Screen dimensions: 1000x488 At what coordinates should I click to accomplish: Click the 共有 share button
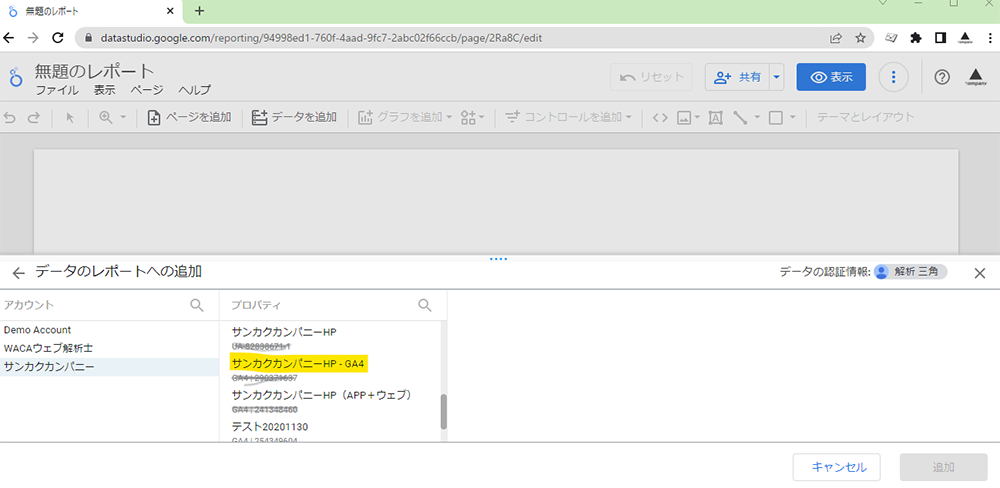[737, 77]
